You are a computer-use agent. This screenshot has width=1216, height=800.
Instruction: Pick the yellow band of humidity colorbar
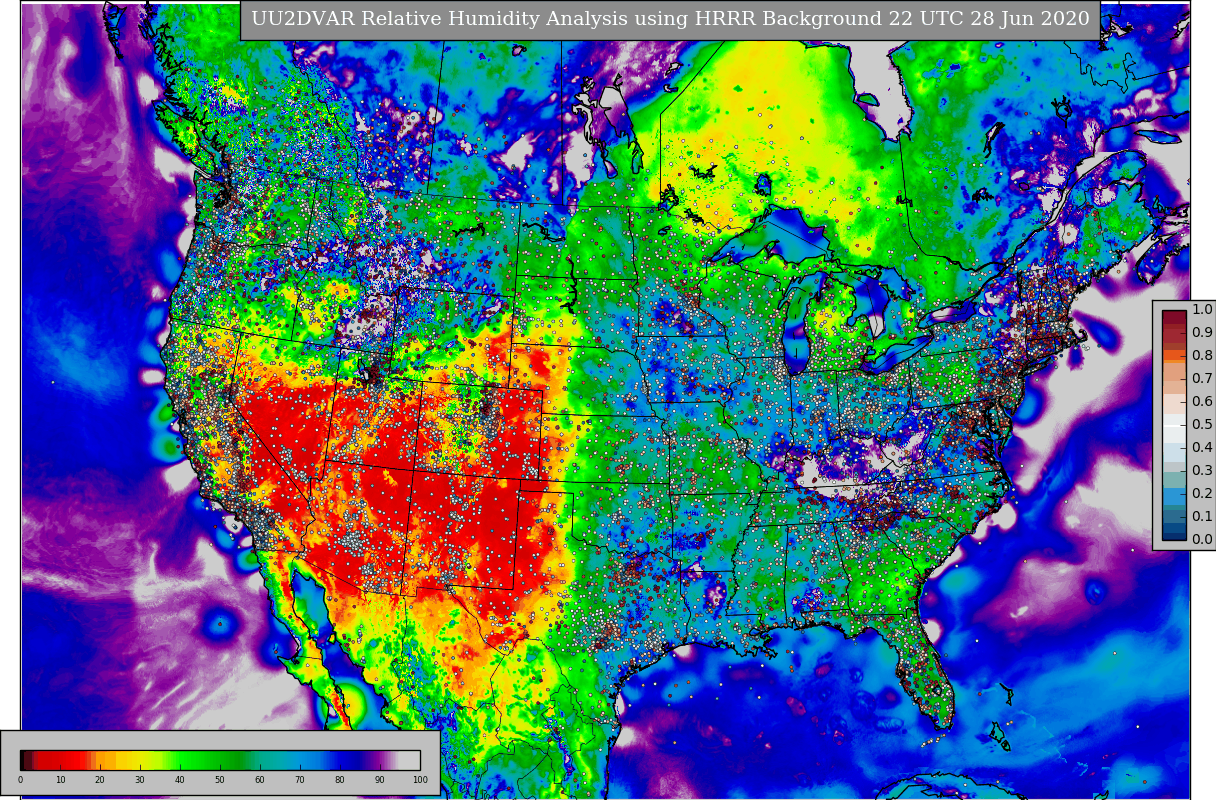click(x=138, y=760)
